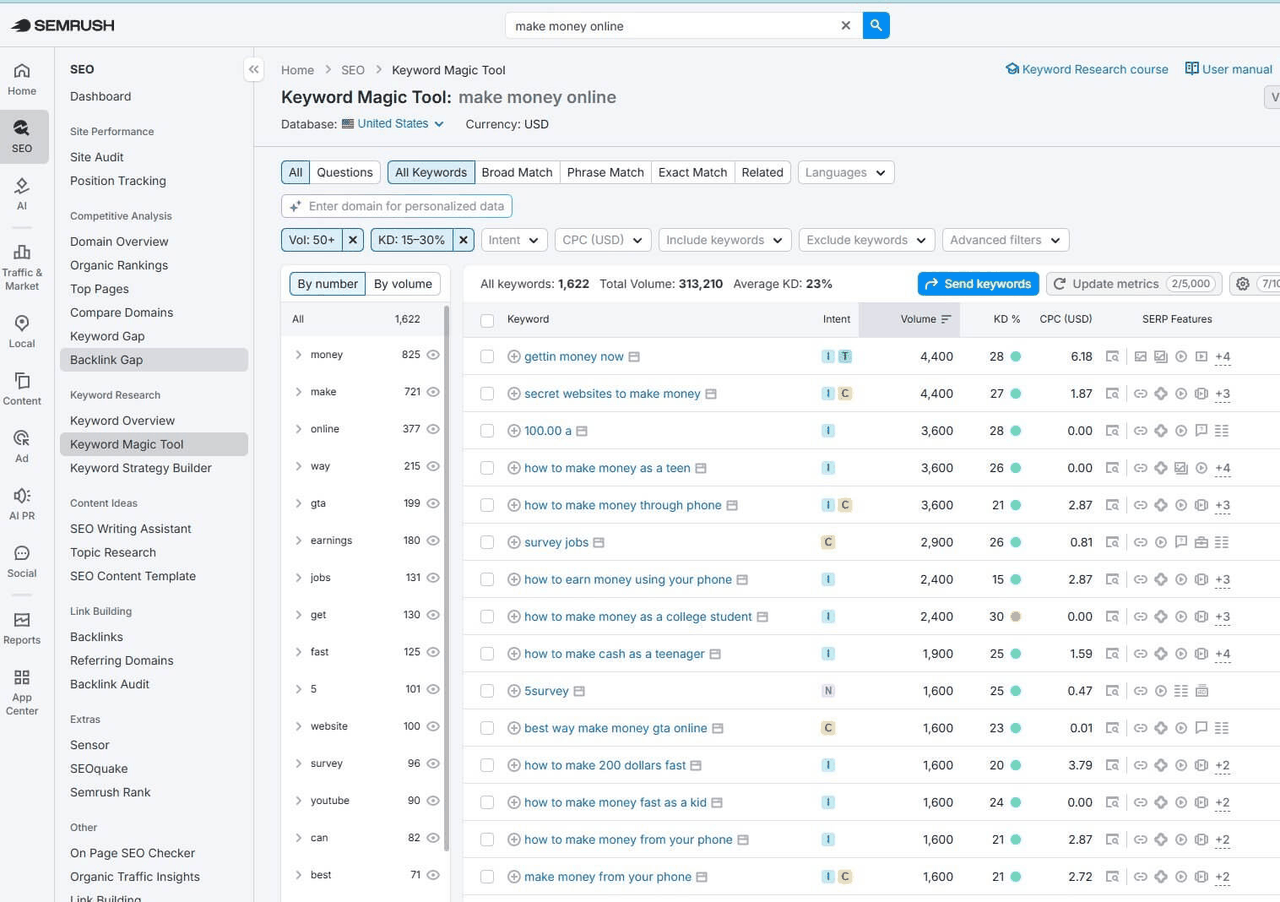Open the Ad sidebar section
1280x902 pixels.
(22, 446)
